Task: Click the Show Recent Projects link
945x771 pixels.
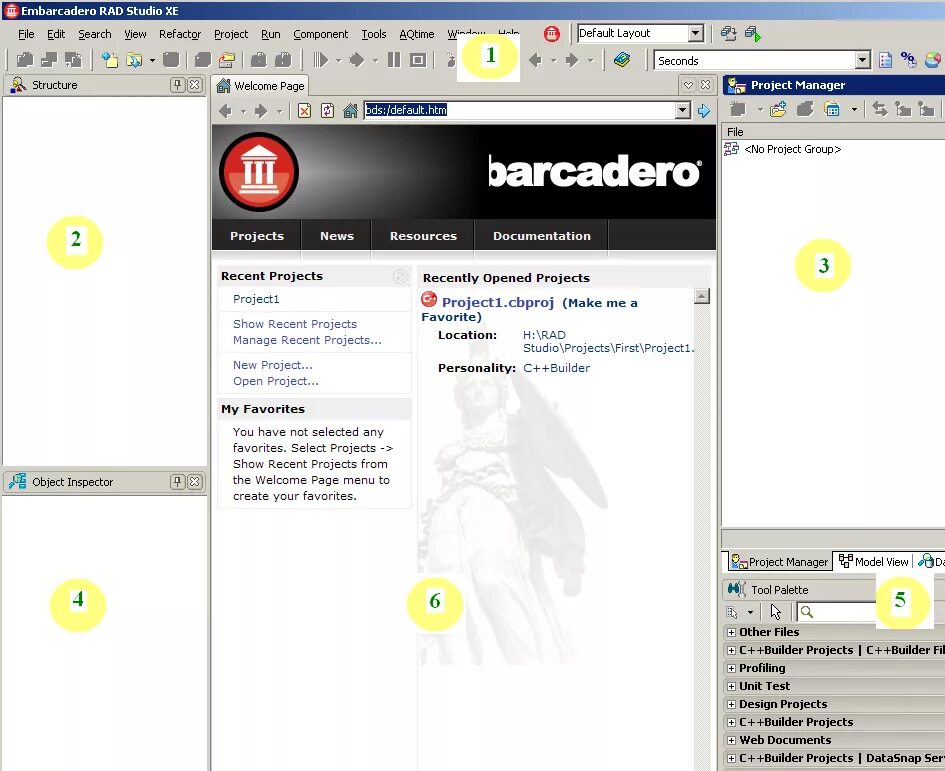Action: point(295,324)
